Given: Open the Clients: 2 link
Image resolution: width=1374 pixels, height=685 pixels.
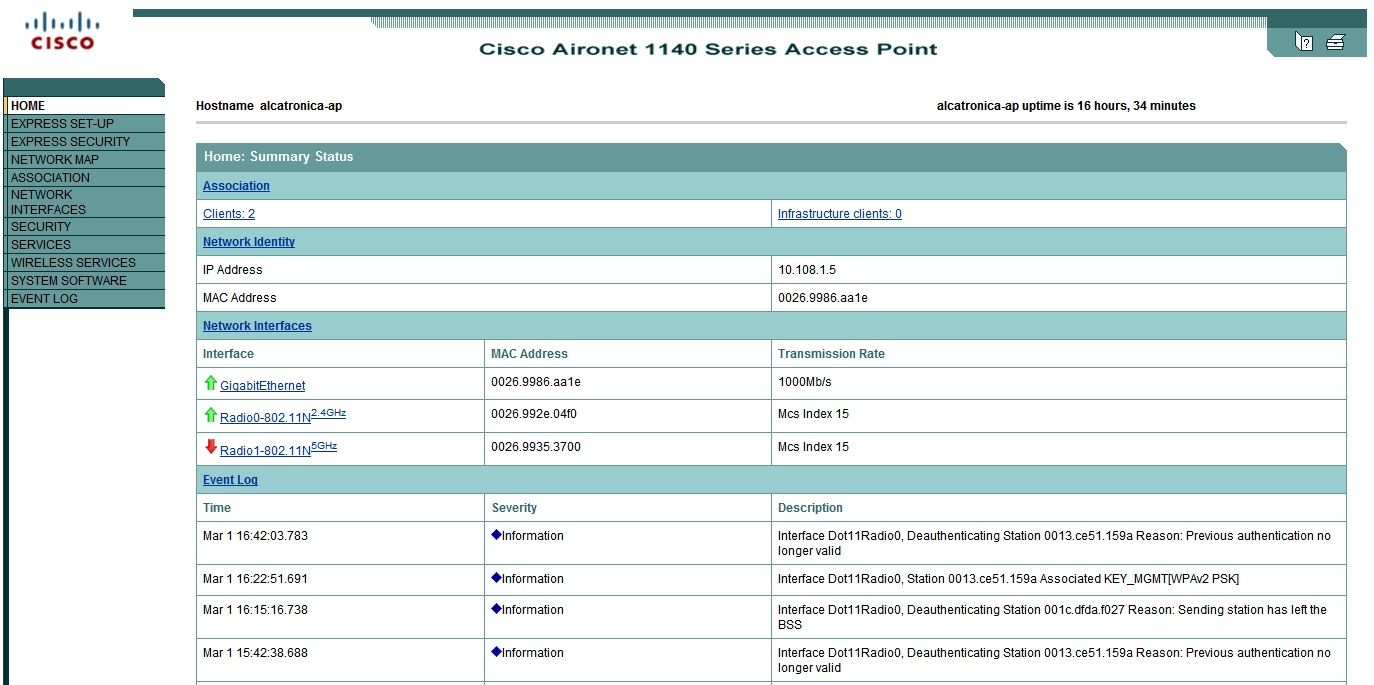Looking at the screenshot, I should pyautogui.click(x=229, y=214).
